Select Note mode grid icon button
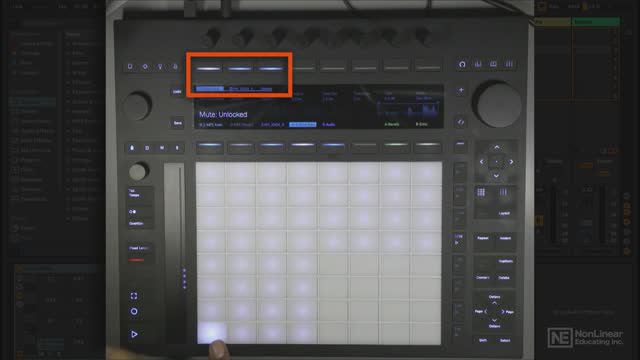 click(x=481, y=193)
